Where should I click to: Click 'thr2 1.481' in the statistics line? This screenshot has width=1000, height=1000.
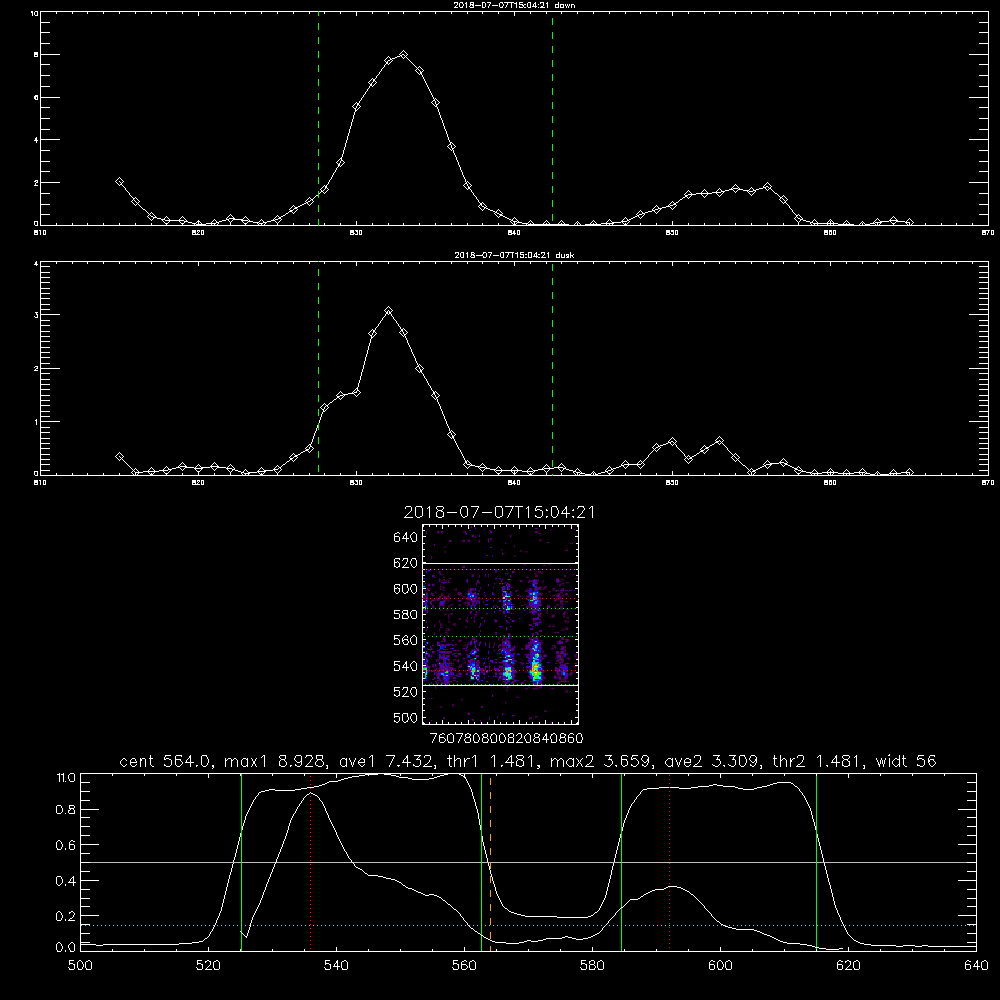click(817, 761)
